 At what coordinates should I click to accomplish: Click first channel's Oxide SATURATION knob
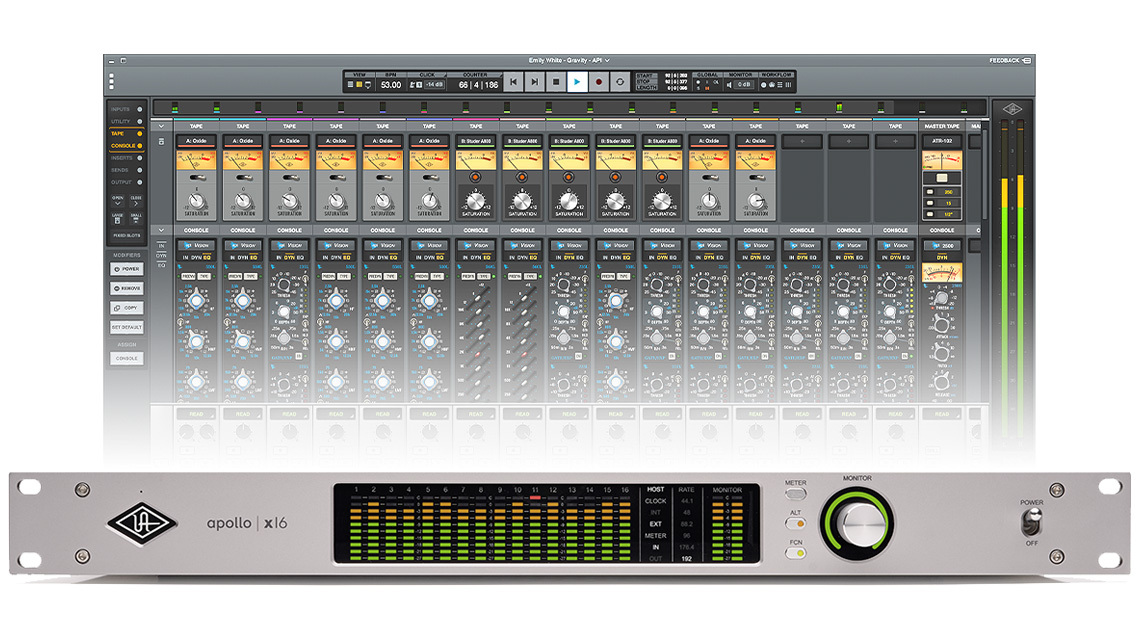pos(196,201)
